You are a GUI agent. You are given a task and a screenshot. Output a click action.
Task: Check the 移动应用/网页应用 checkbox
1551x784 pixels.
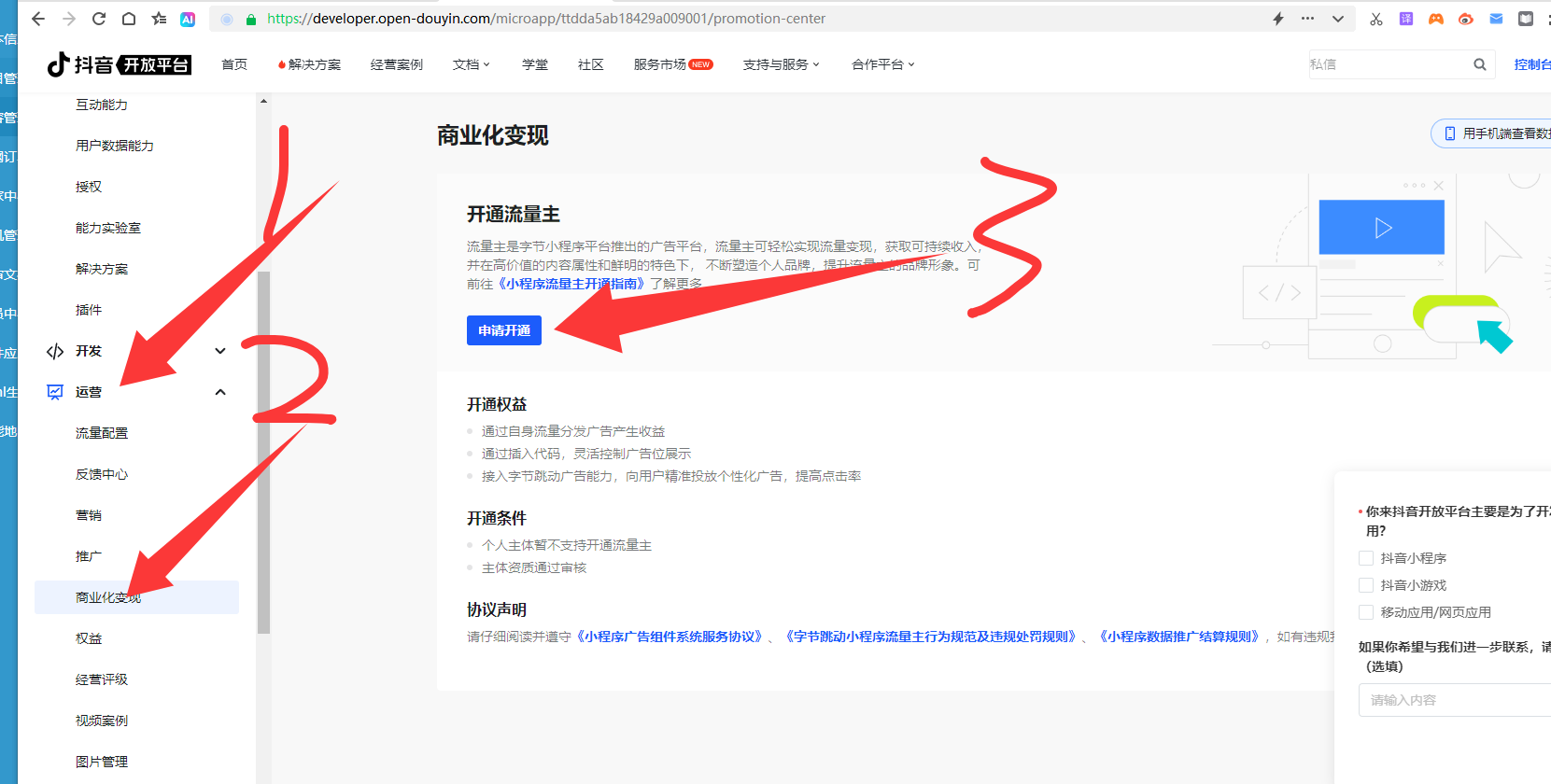pos(1366,612)
